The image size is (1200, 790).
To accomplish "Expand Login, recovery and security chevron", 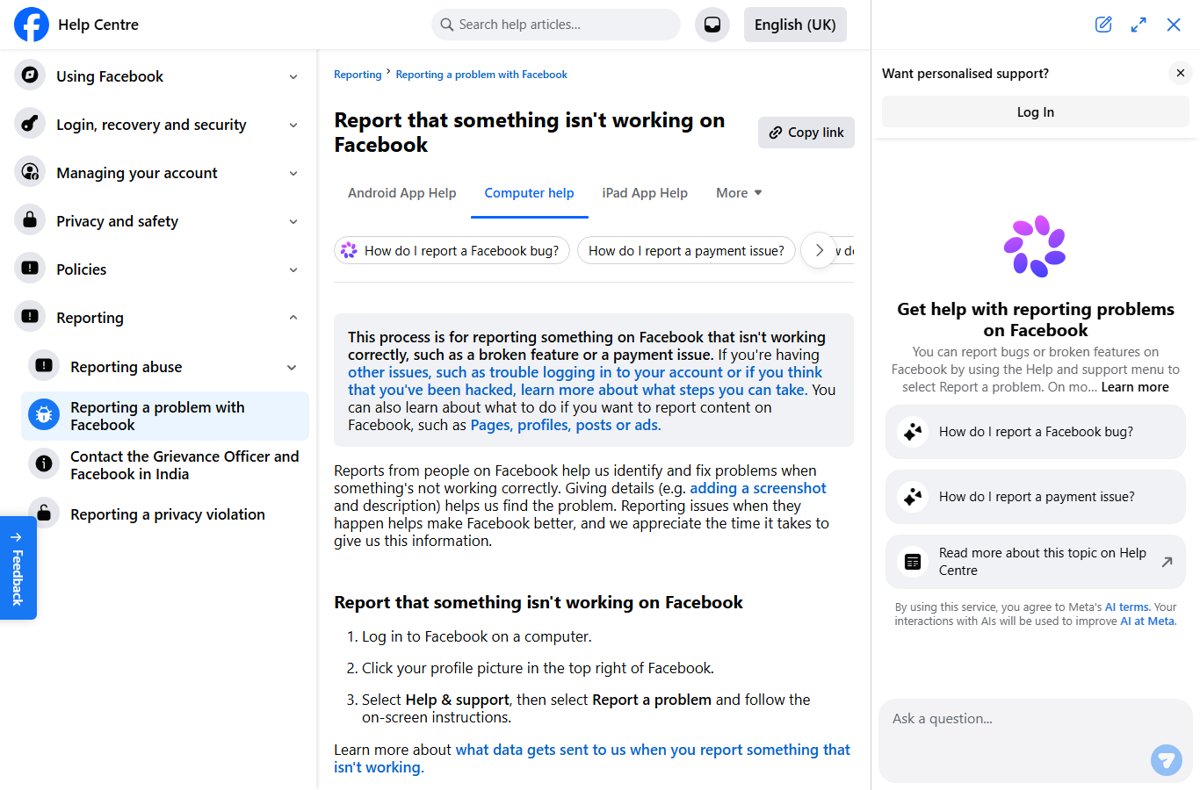I will point(293,124).
